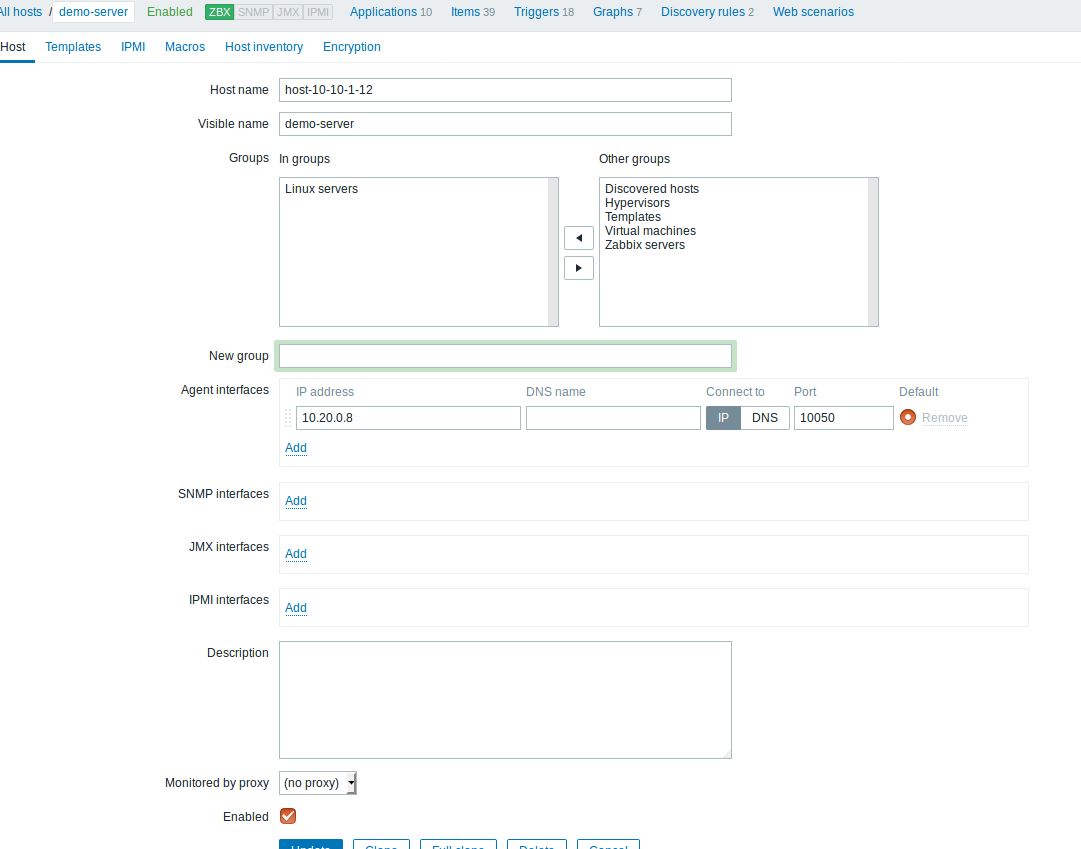
Task: Click the green ZBX availability icon
Action: (219, 12)
